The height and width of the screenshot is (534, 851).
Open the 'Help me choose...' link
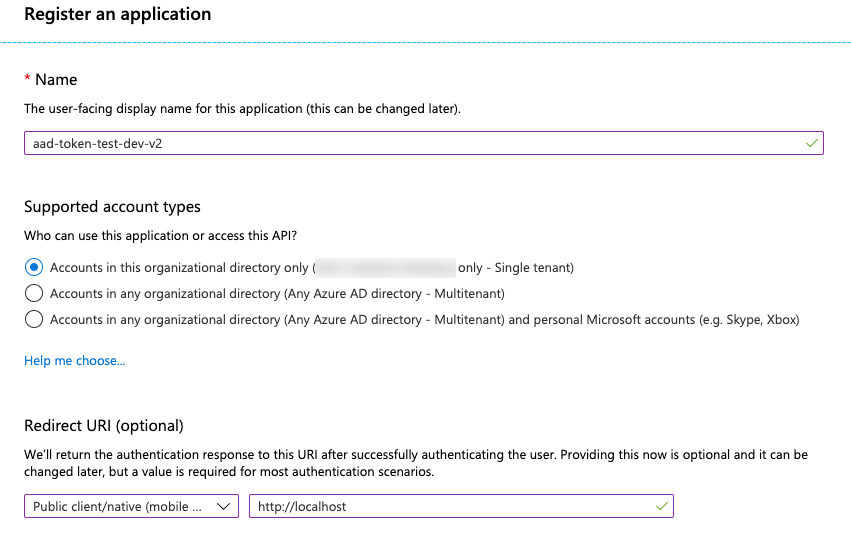point(74,361)
